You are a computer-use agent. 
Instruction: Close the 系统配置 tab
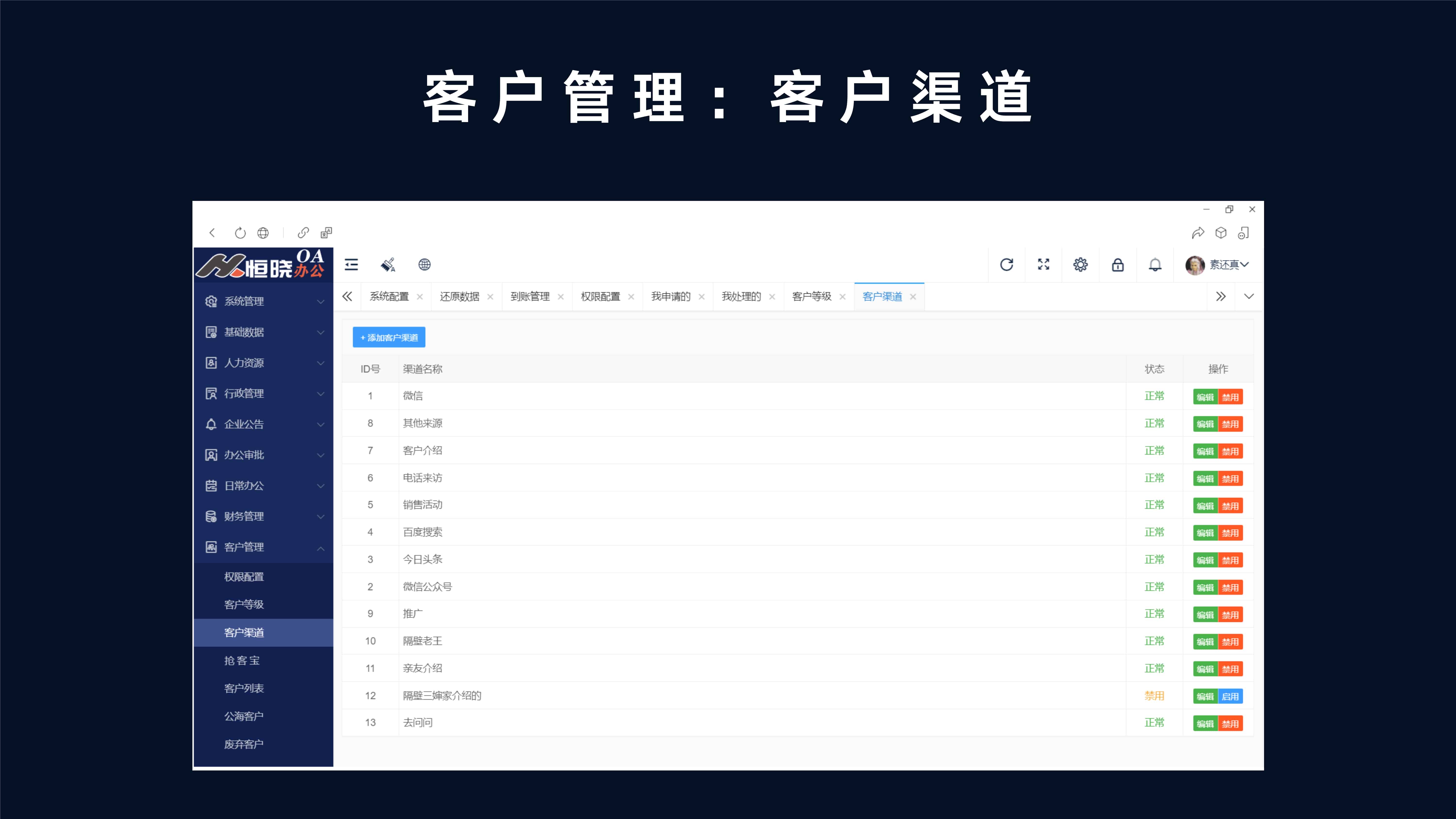[x=419, y=297]
